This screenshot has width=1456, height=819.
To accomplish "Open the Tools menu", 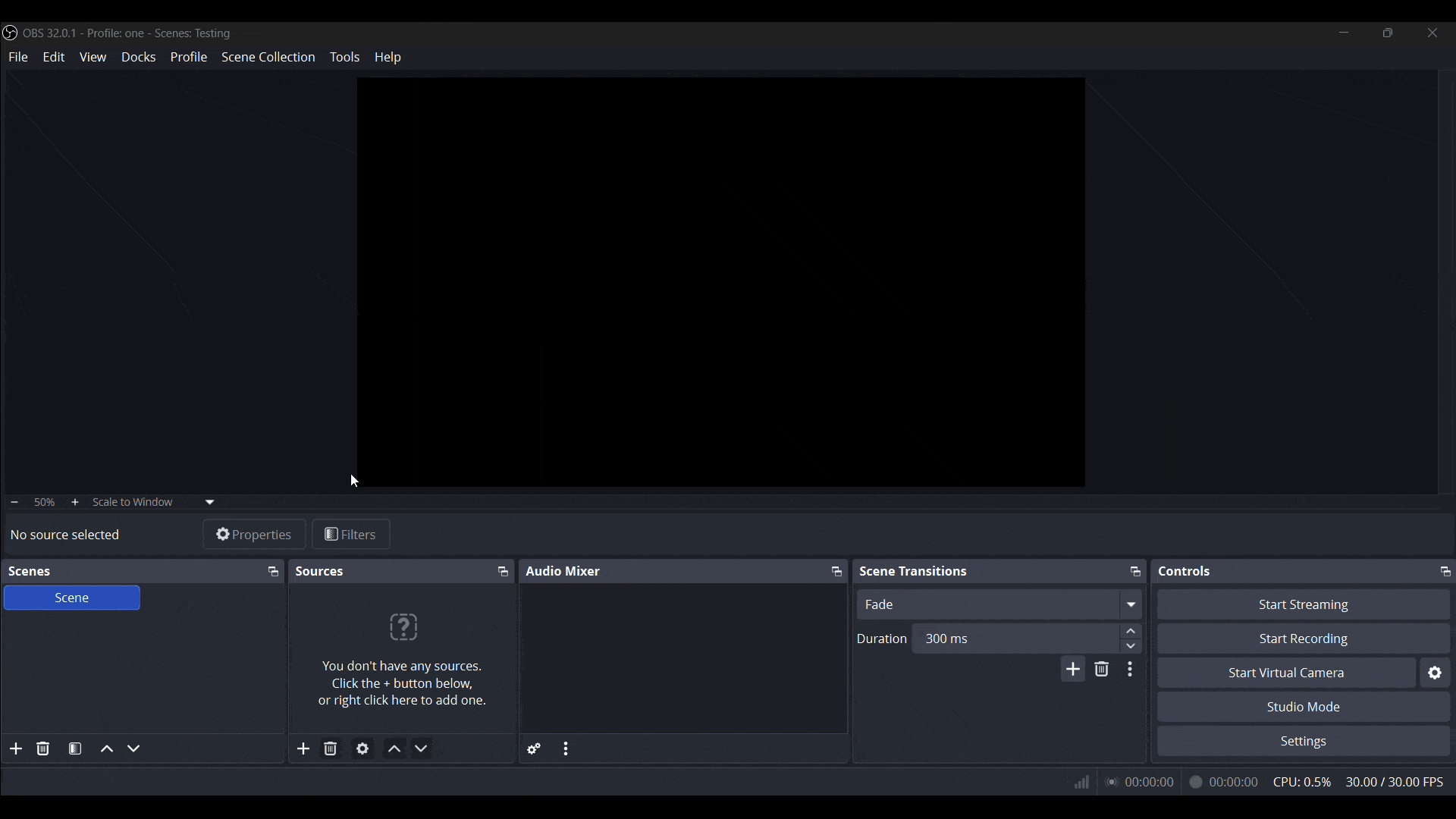I will 345,57.
